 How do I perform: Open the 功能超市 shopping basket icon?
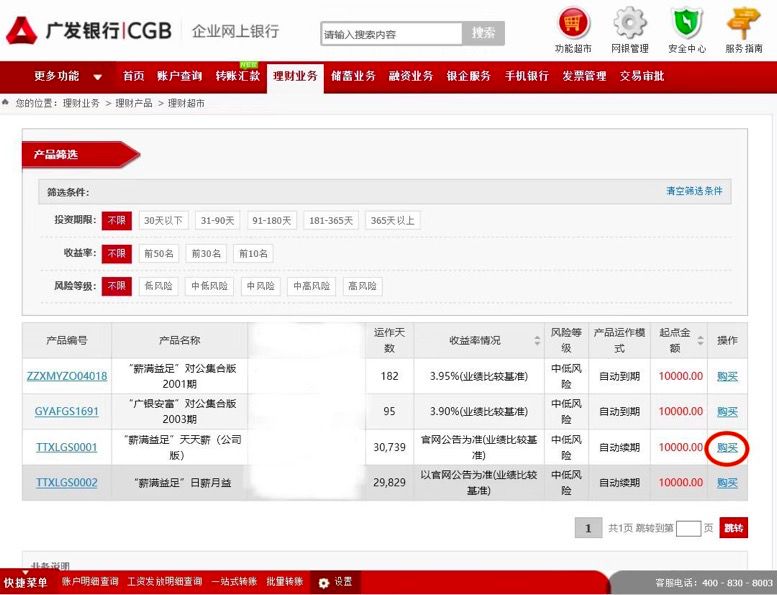pyautogui.click(x=573, y=22)
